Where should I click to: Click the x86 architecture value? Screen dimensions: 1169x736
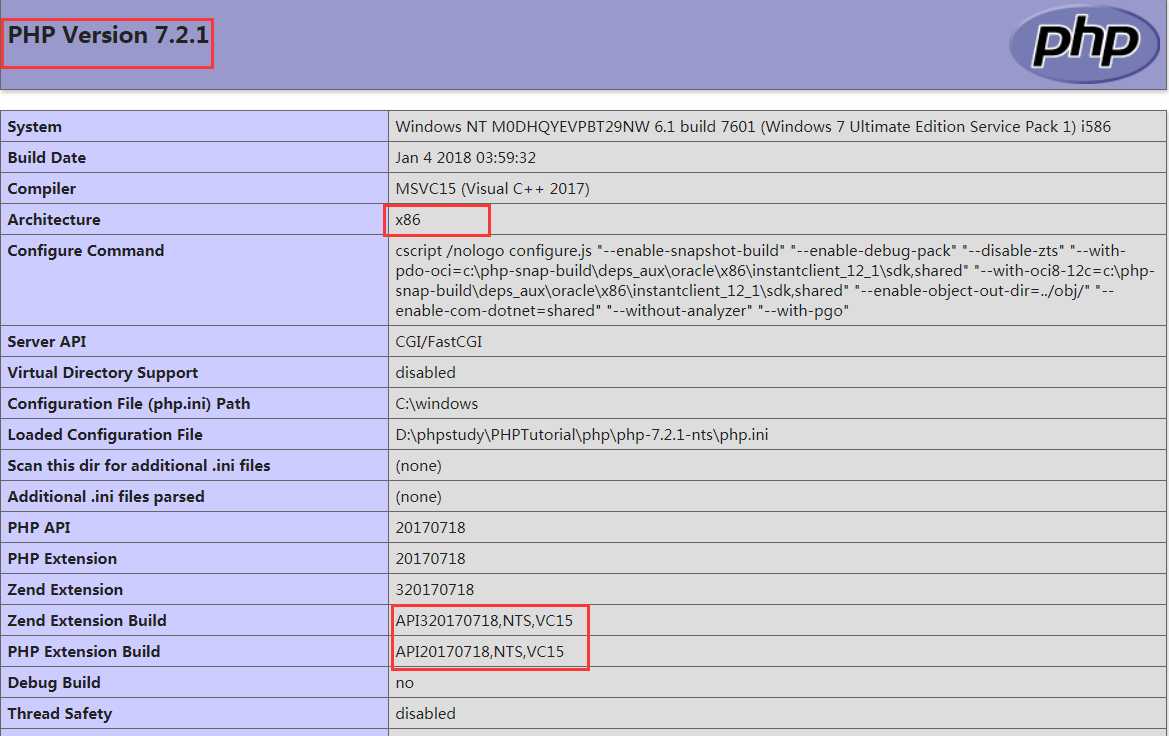point(408,219)
